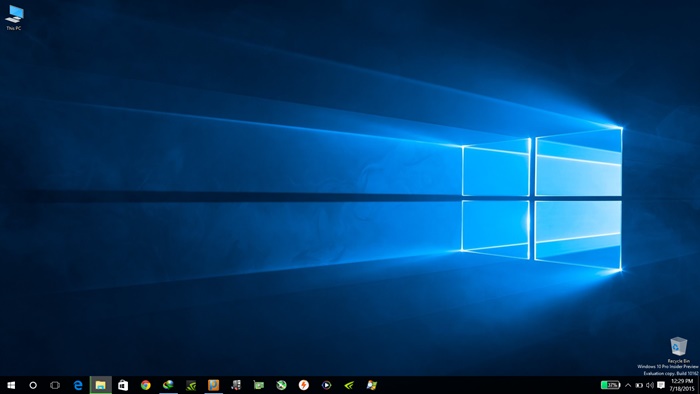Open the Start menu
The width and height of the screenshot is (700, 394).
(x=11, y=385)
